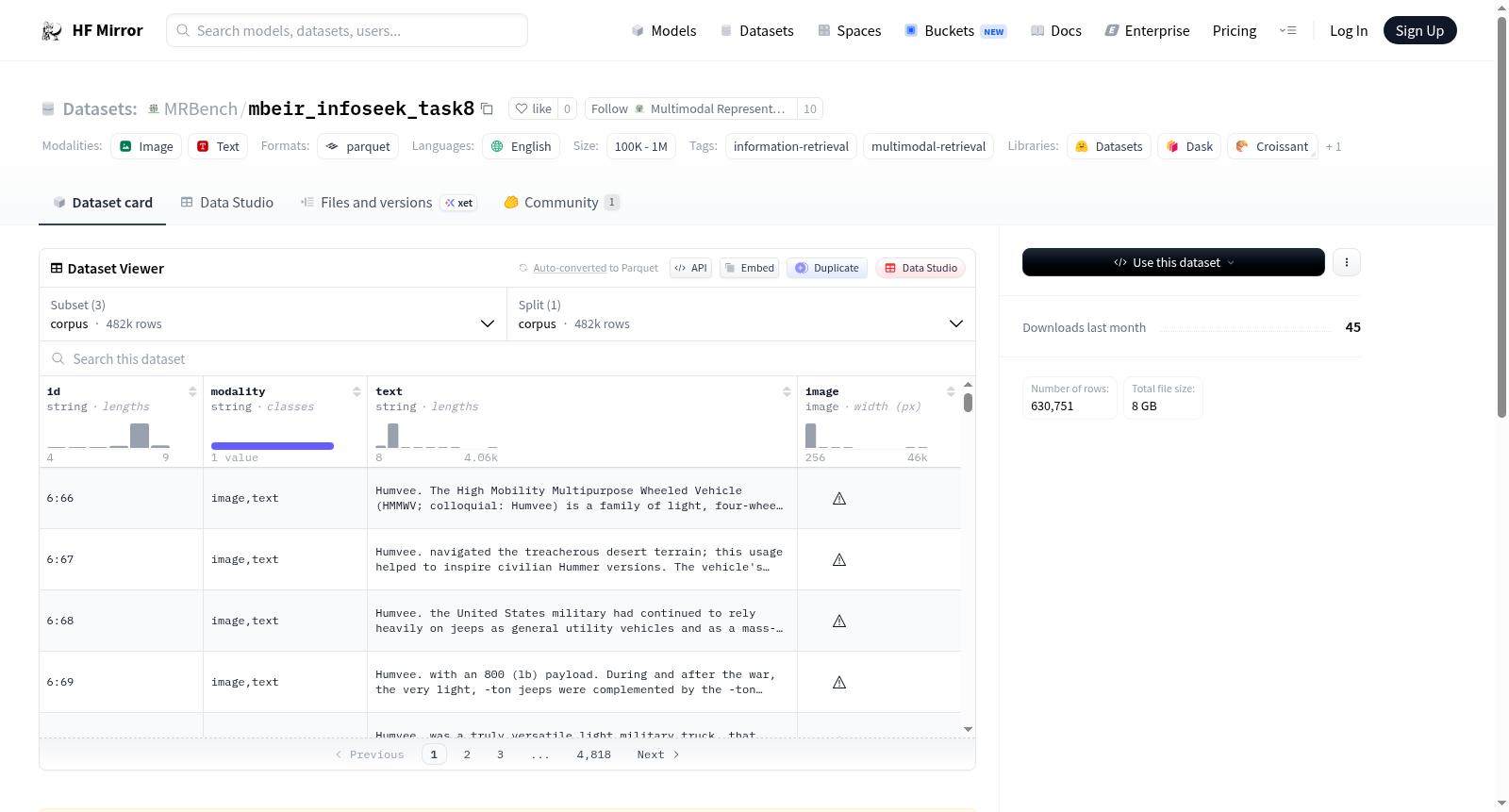
Task: Go to Models in the top navigation
Action: [x=664, y=31]
